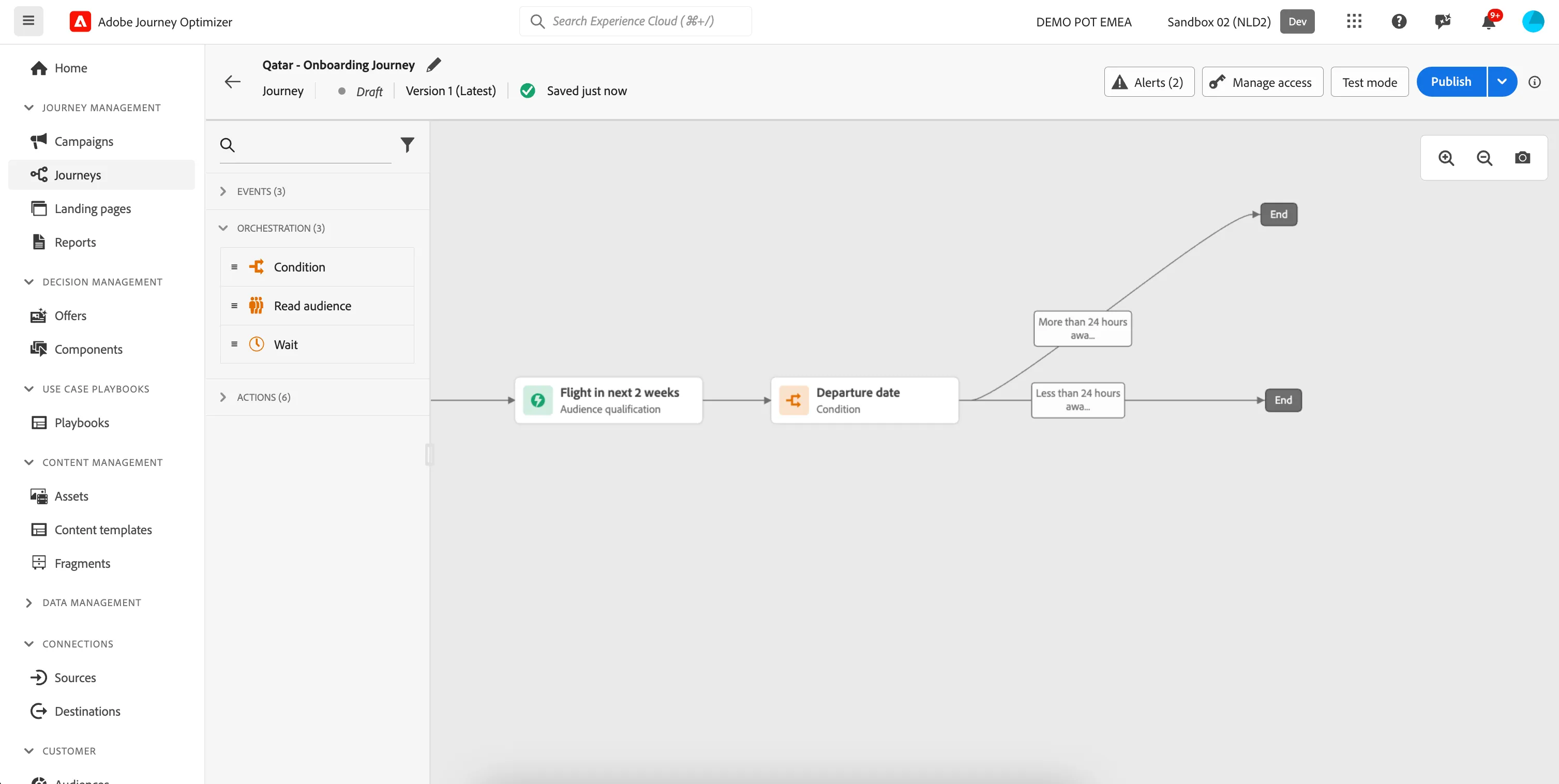The image size is (1559, 784).
Task: Open the help question mark icon
Action: click(1399, 21)
